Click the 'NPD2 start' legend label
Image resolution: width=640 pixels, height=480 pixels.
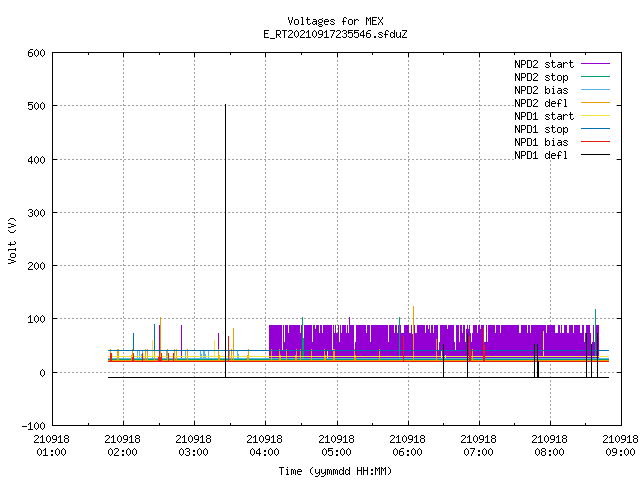(x=544, y=64)
